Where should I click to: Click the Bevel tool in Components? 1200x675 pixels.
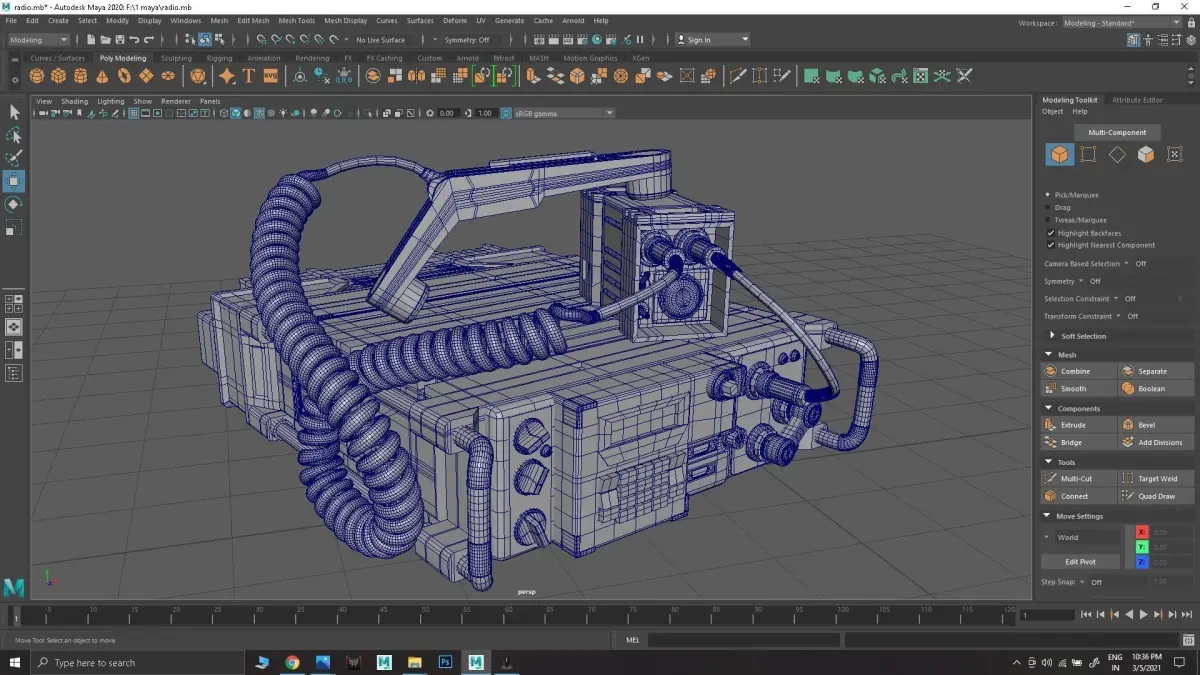pyautogui.click(x=1146, y=425)
